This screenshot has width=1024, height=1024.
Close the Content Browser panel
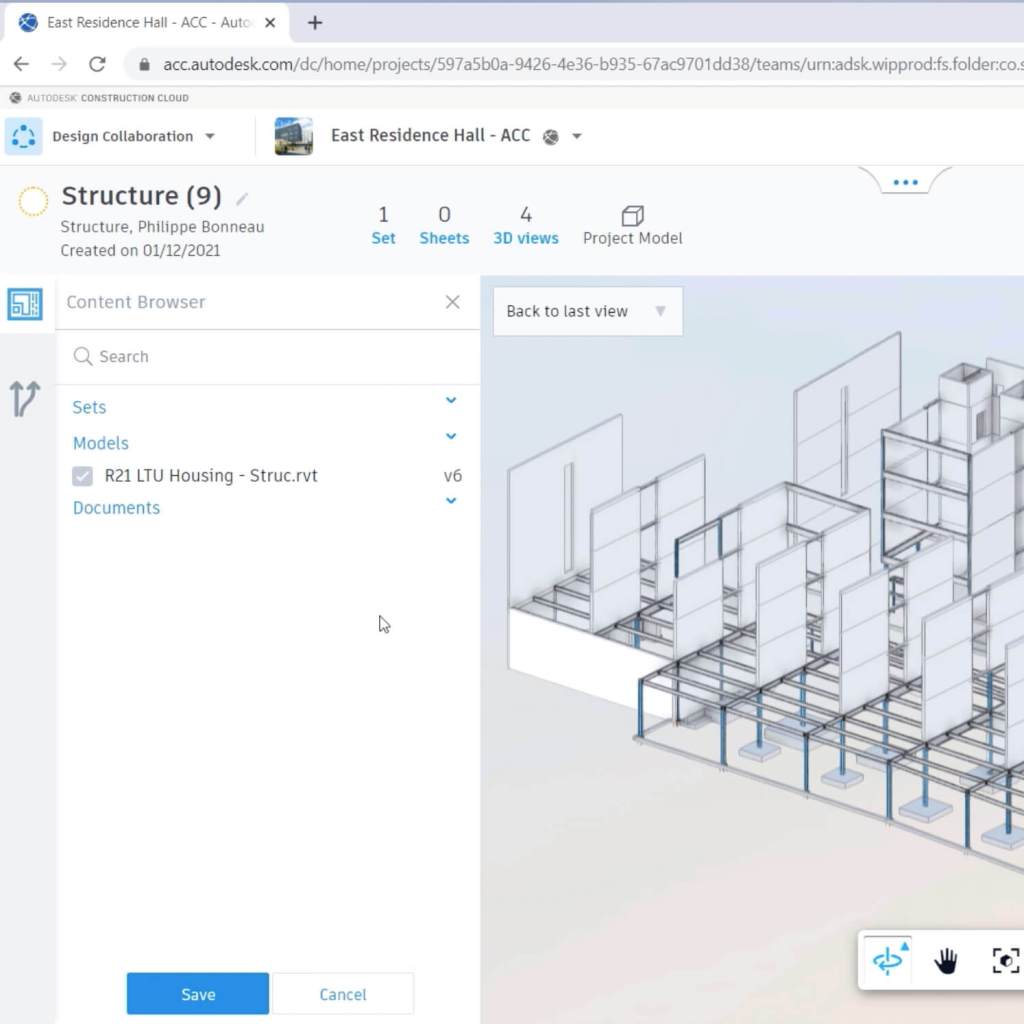click(x=453, y=302)
